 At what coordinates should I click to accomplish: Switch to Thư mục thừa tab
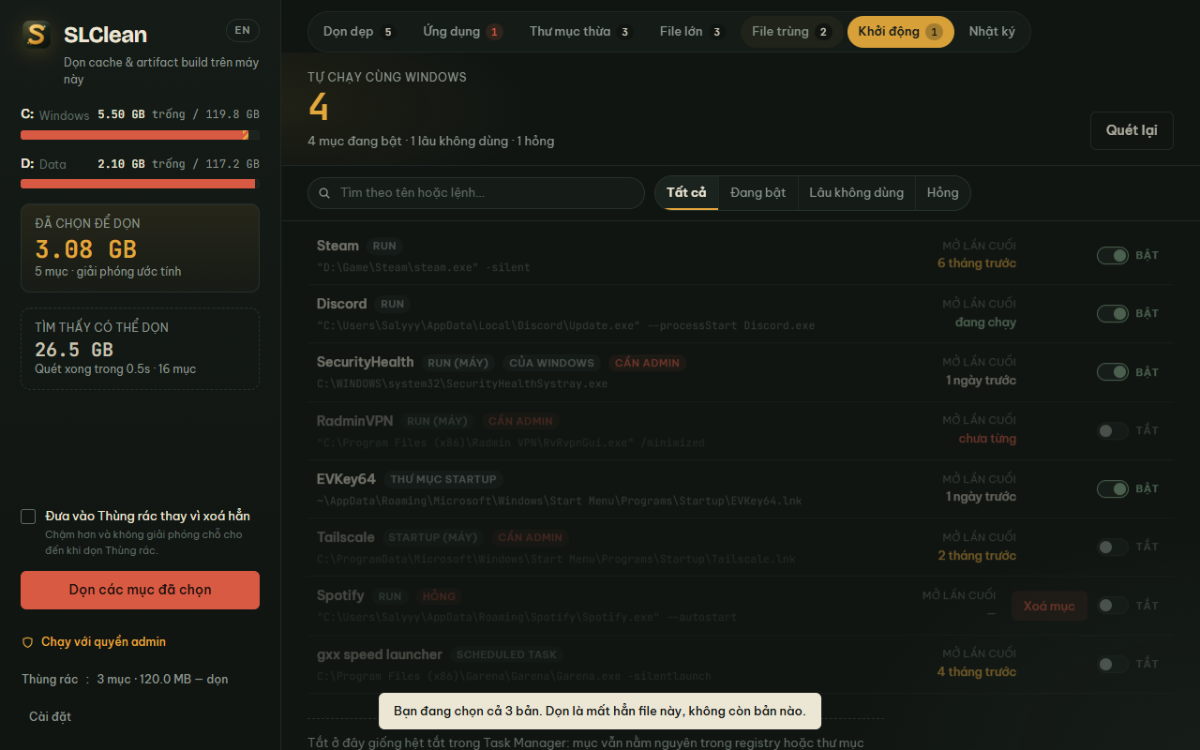[x=580, y=32]
